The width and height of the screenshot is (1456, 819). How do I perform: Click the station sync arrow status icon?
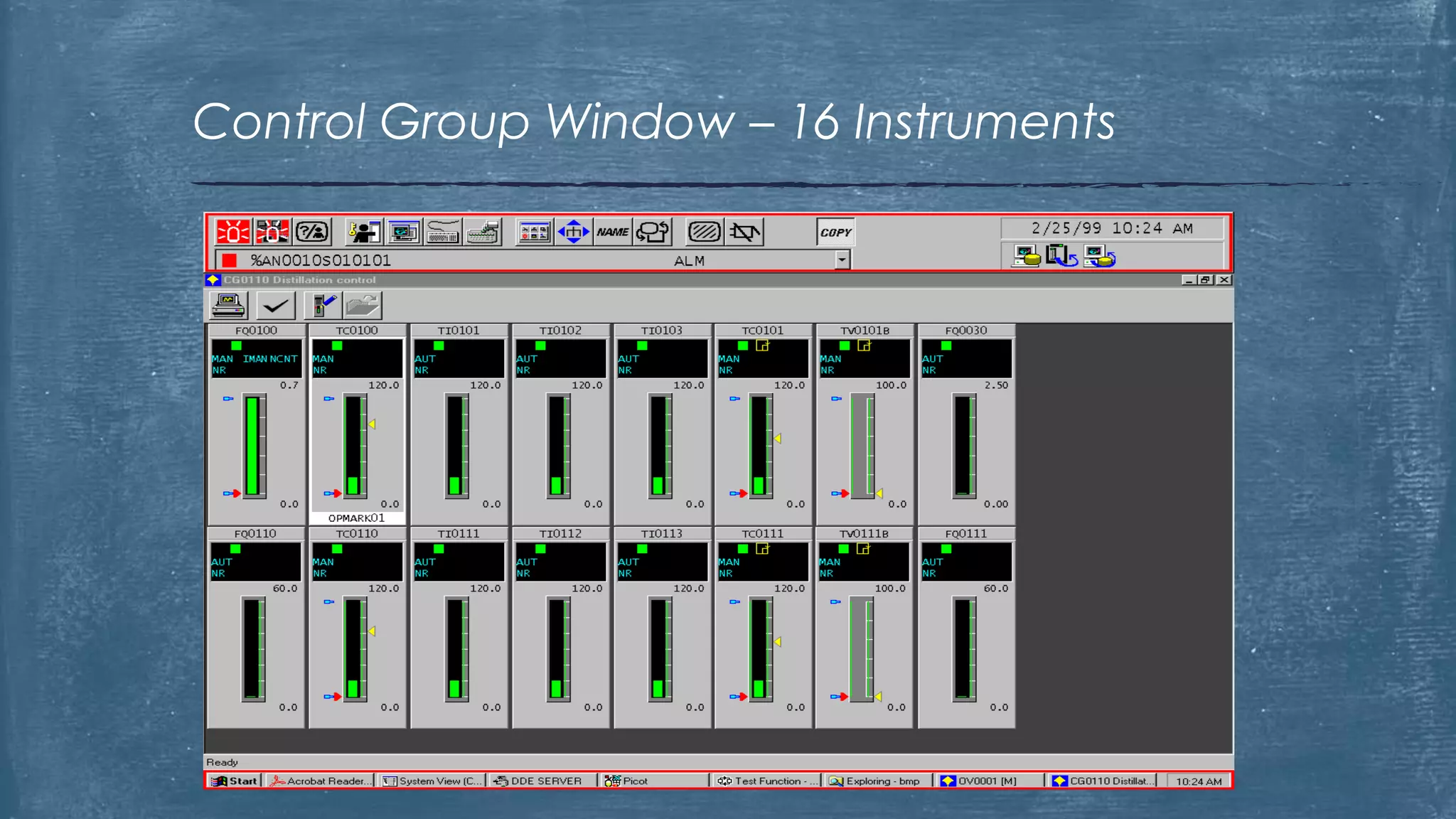(x=1062, y=256)
